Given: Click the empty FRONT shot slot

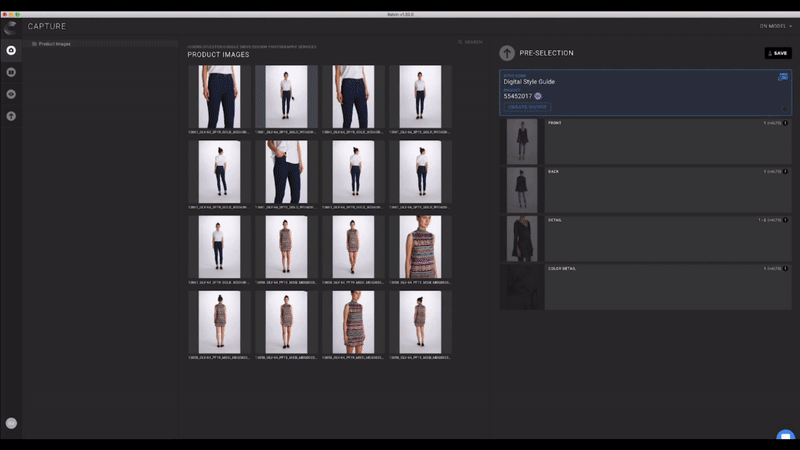Looking at the screenshot, I should tap(668, 141).
